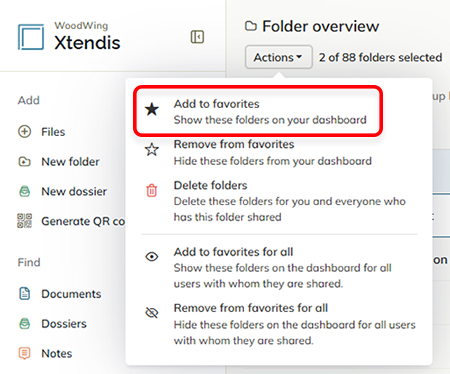Click the outlined star Remove from favorites
The image size is (450, 374).
pyautogui.click(x=152, y=149)
